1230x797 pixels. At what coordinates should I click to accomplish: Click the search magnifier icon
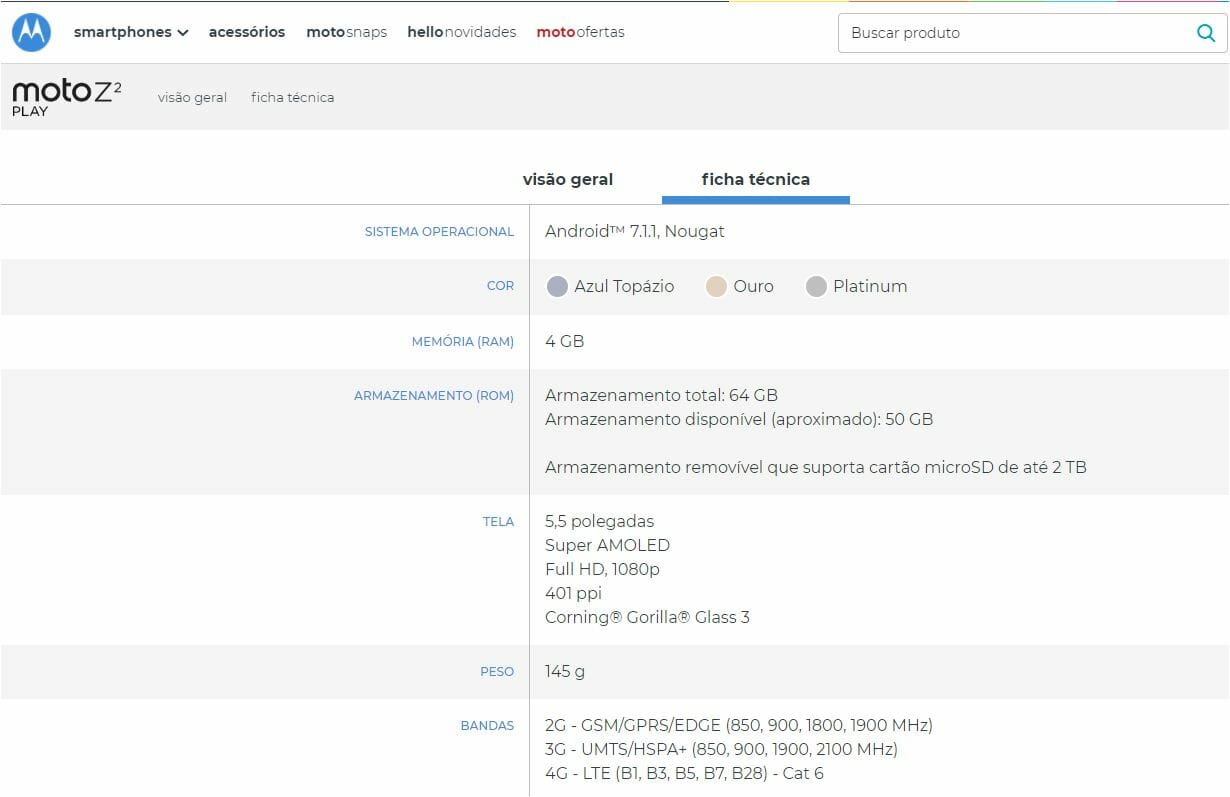click(x=1206, y=33)
